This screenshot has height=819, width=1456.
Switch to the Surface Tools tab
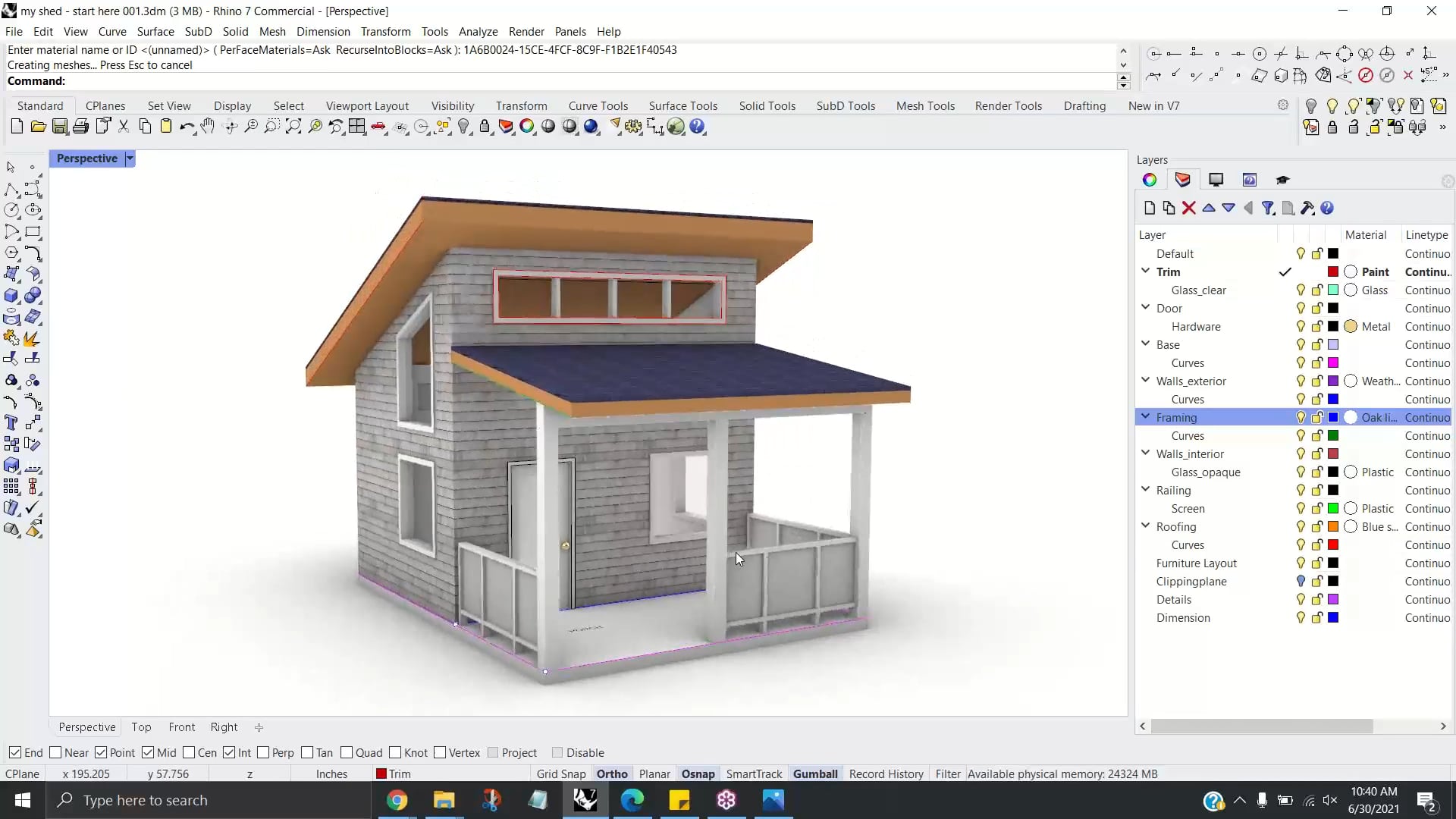(682, 106)
